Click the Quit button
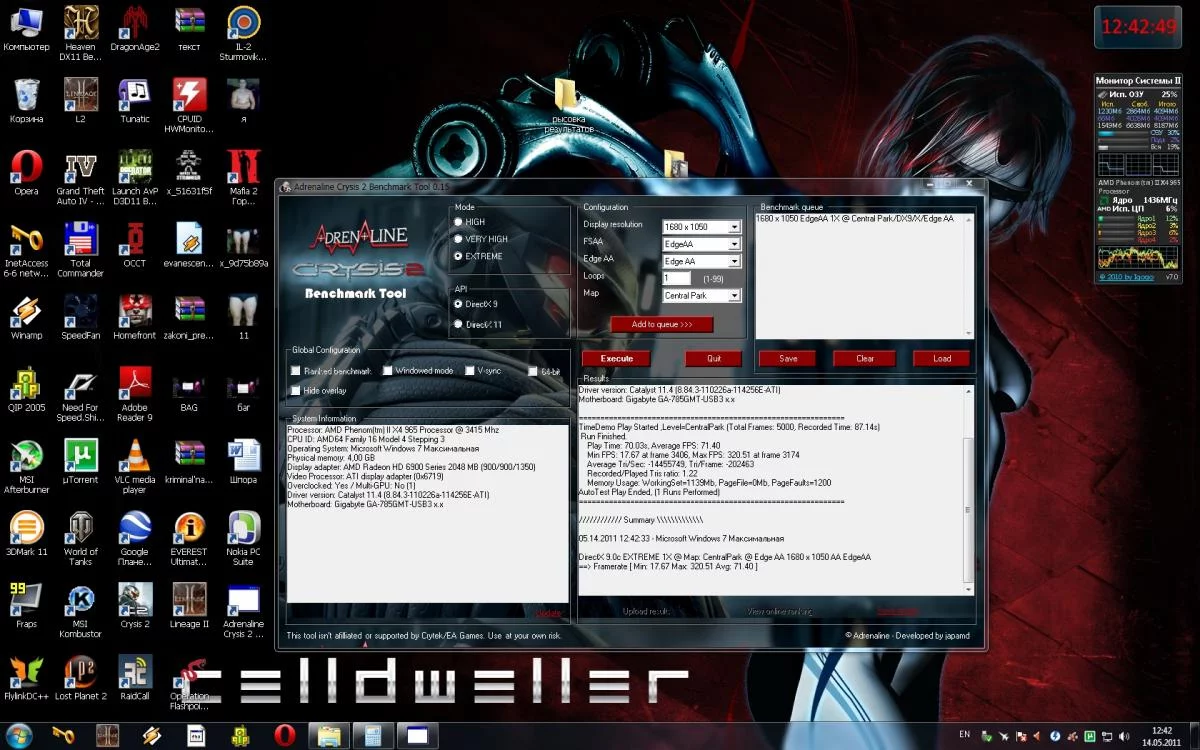Image resolution: width=1200 pixels, height=750 pixels. 713,358
